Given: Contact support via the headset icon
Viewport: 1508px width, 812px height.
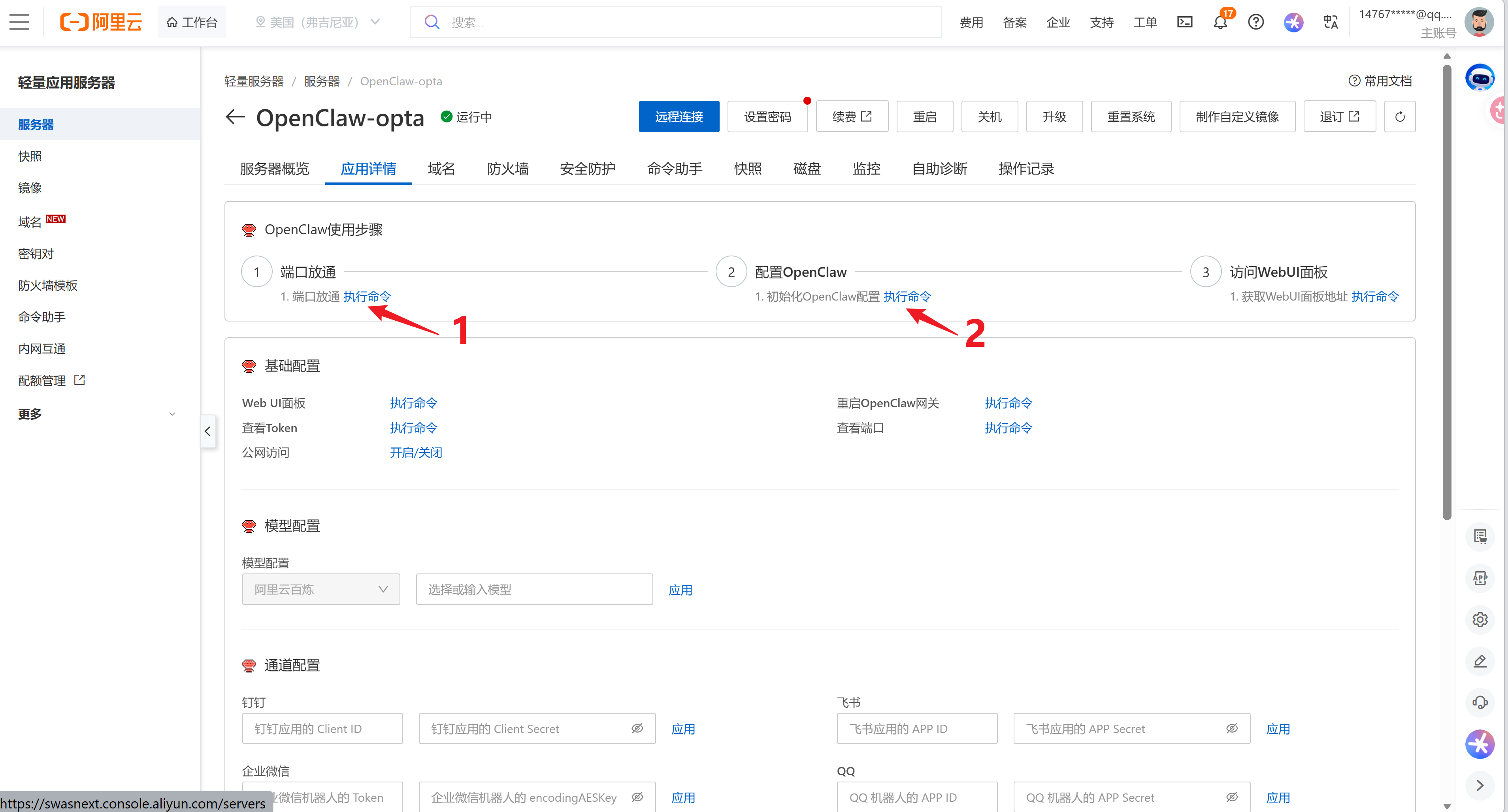Looking at the screenshot, I should point(1480,702).
